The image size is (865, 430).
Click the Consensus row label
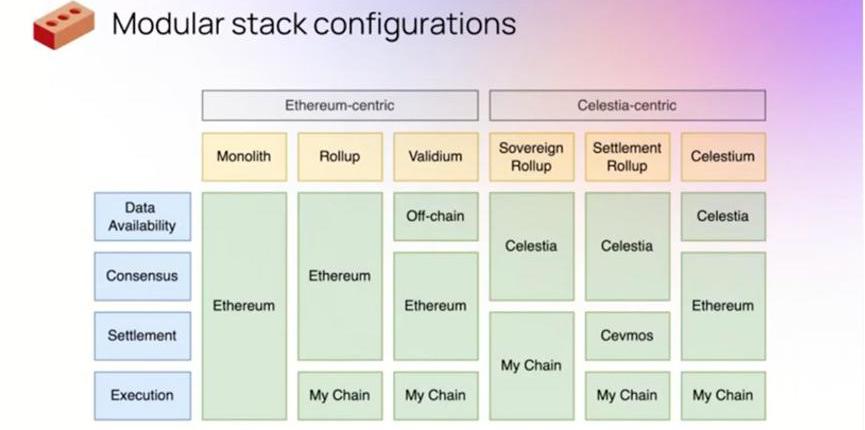click(142, 276)
